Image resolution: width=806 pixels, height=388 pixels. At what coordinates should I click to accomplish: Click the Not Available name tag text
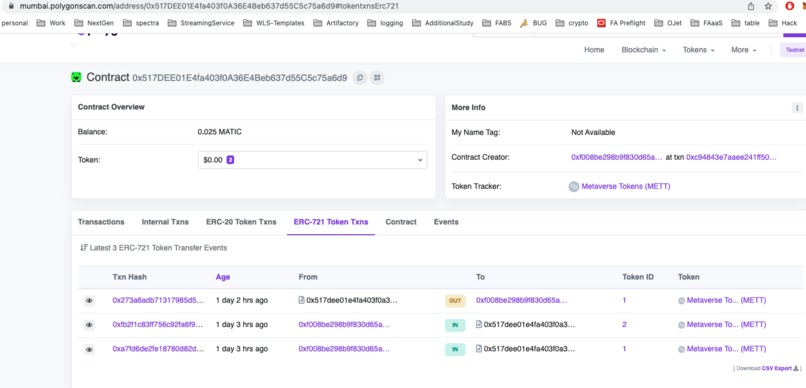point(593,132)
